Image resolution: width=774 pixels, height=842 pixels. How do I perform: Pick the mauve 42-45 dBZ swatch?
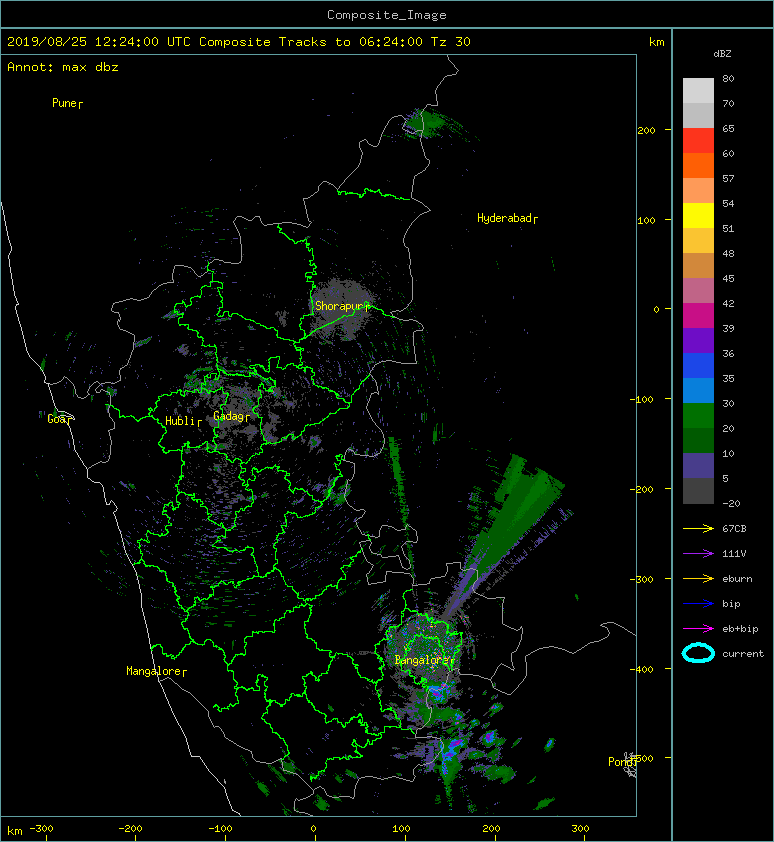click(x=698, y=291)
